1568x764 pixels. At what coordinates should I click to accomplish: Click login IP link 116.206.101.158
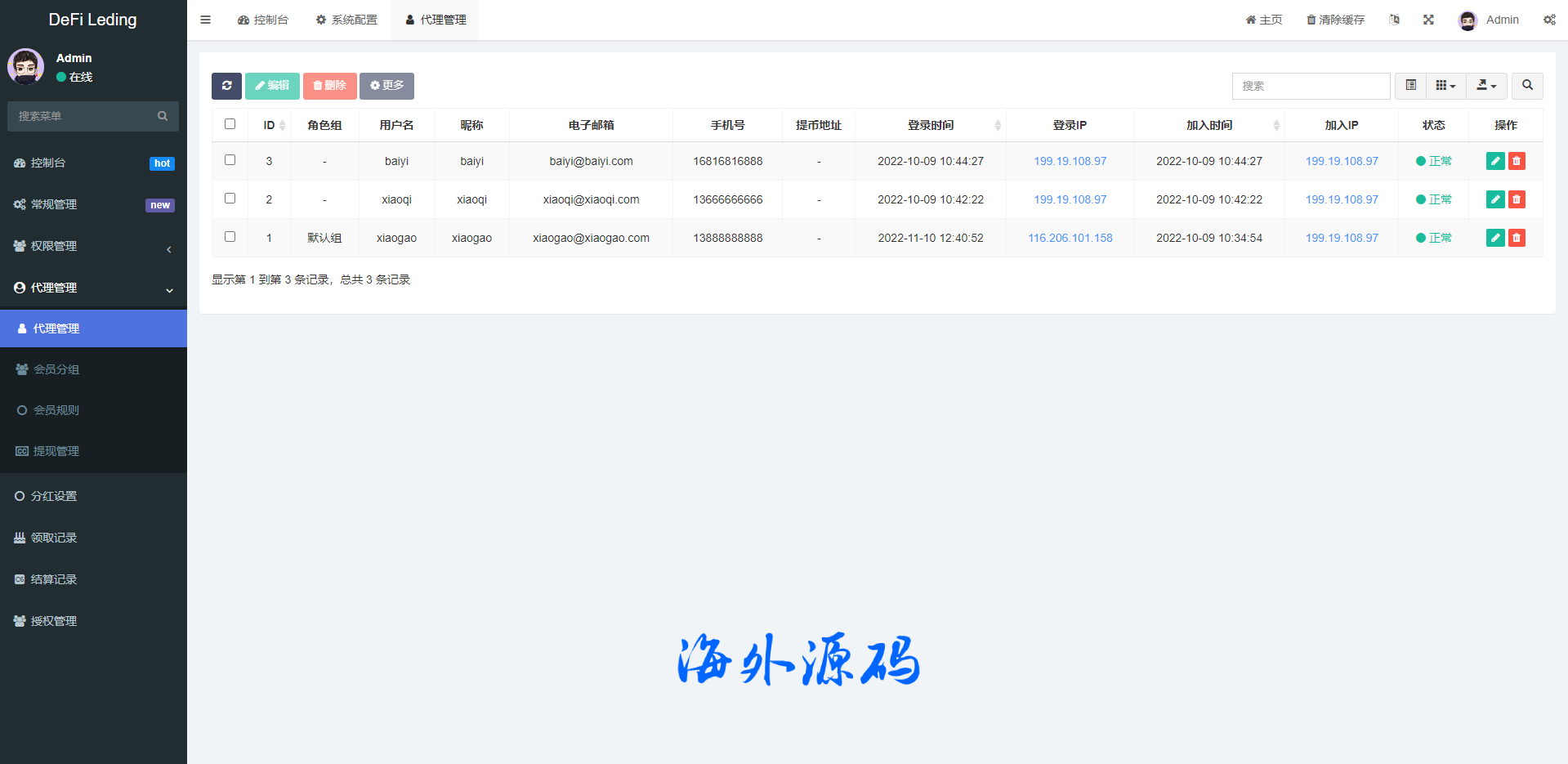1070,238
